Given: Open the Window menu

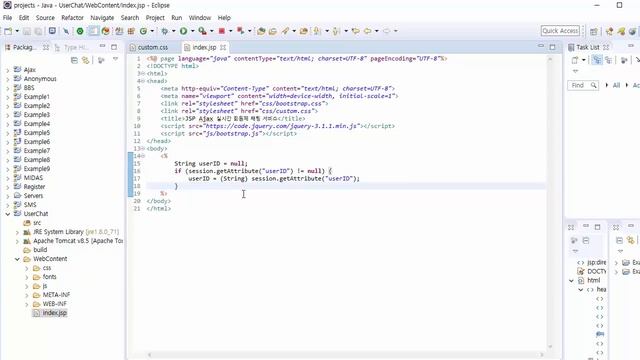Looking at the screenshot, I should click(x=200, y=18).
